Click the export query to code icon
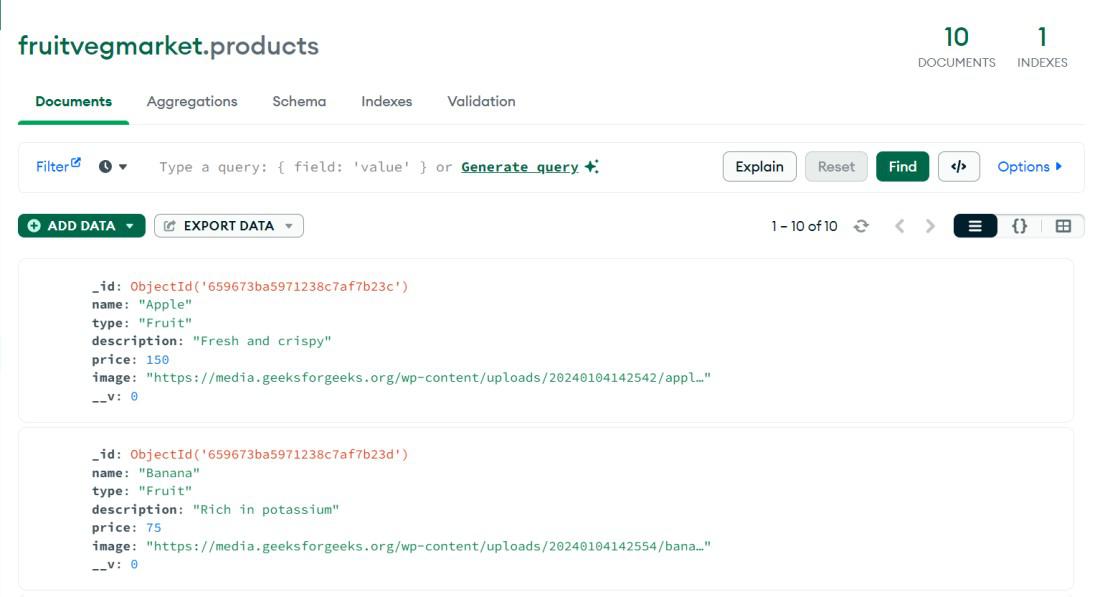This screenshot has width=1100, height=597. coord(958,167)
